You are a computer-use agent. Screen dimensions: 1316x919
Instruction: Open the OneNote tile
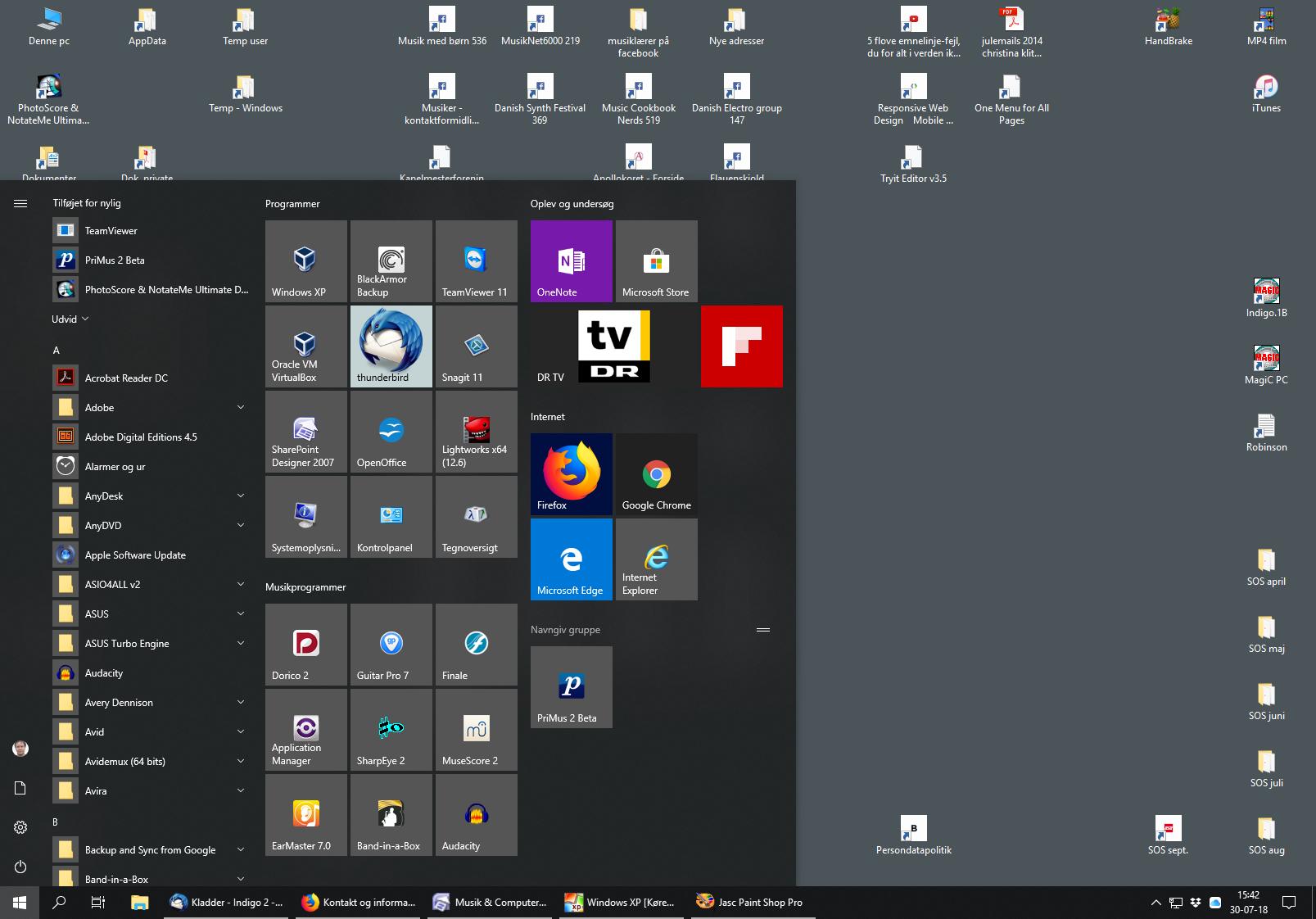572,261
